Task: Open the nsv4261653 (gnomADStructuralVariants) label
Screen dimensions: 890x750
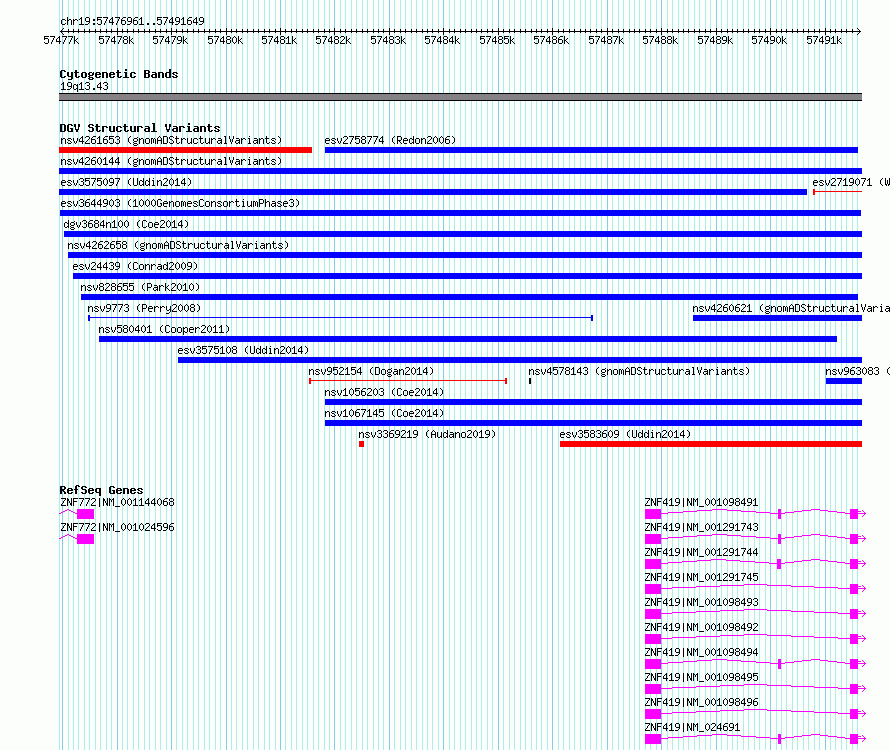Action: coord(171,140)
